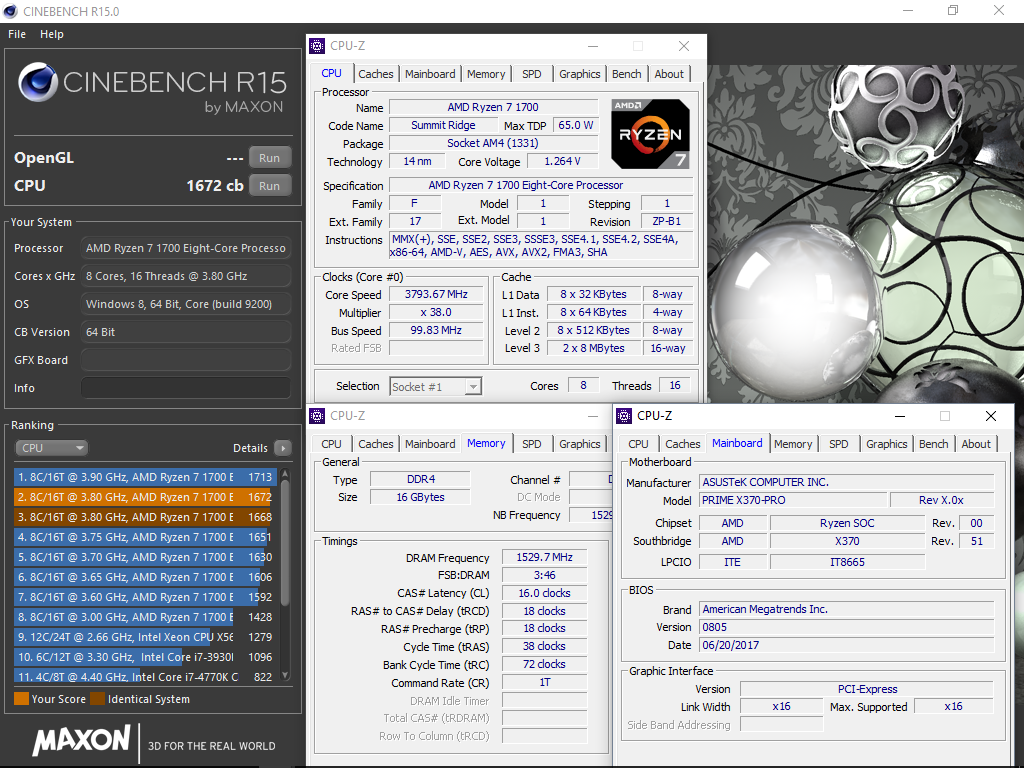
Task: Open the Help menu in Cinebench
Action: point(52,34)
